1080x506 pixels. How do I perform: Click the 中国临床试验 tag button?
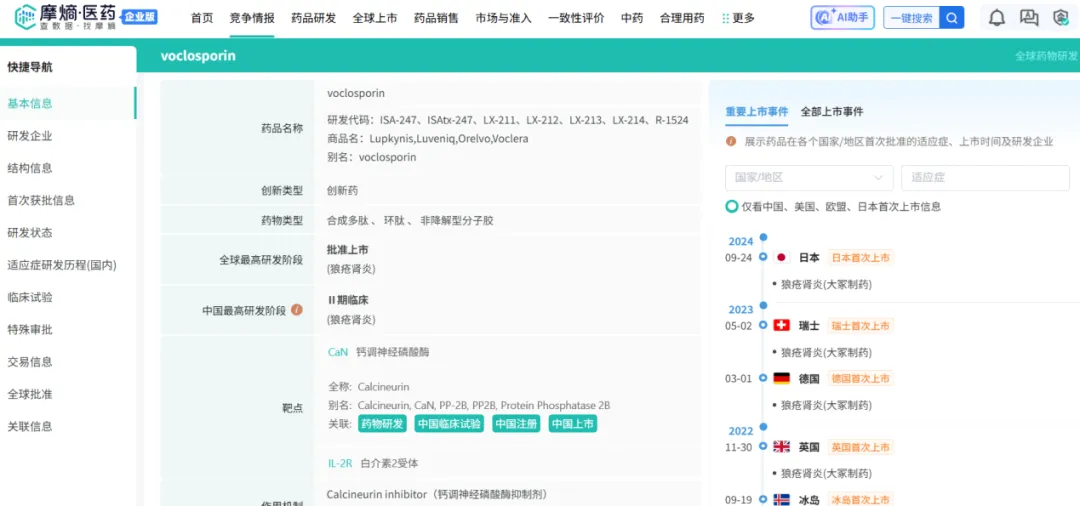point(448,423)
